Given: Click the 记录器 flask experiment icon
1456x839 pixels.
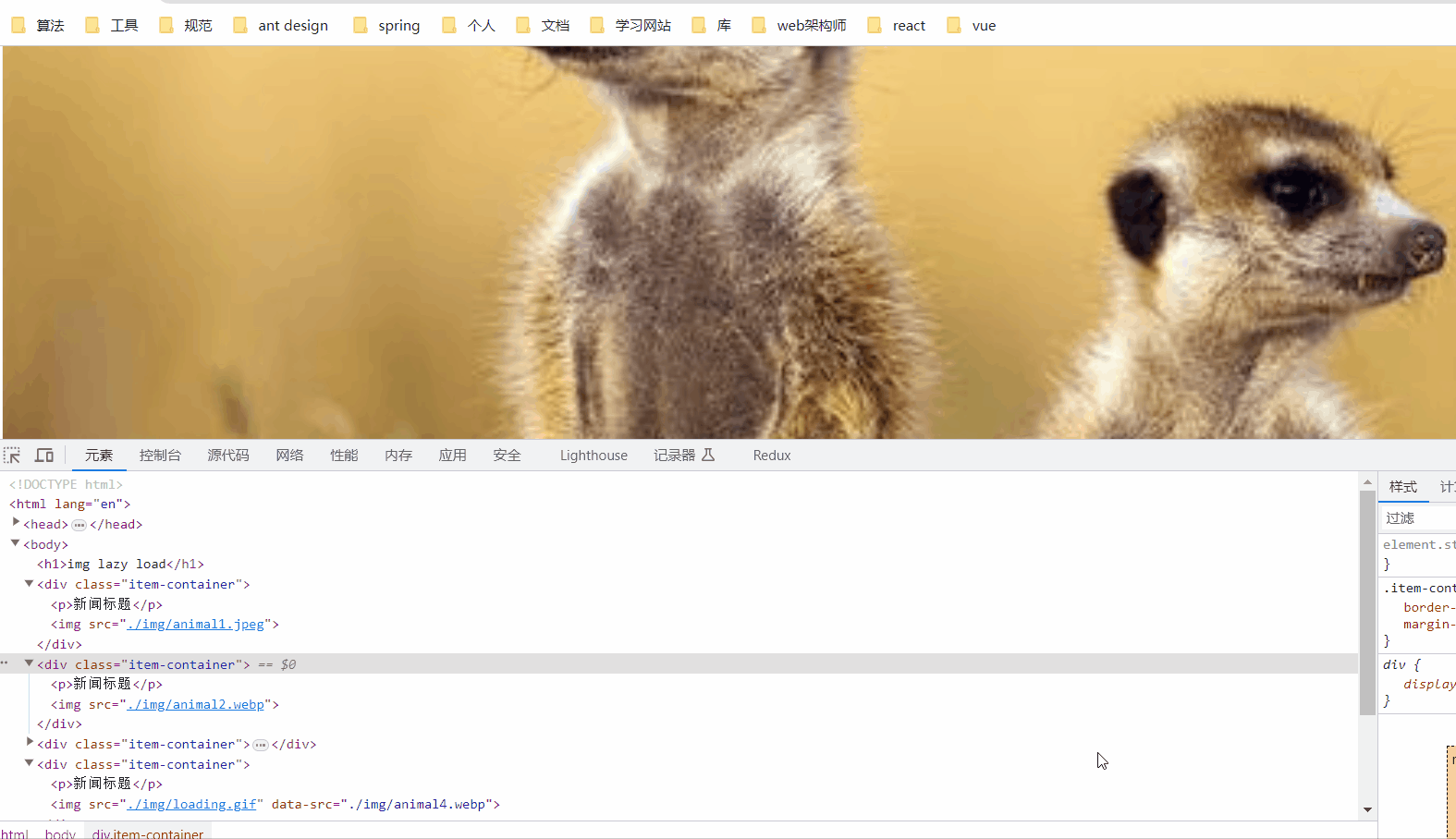Looking at the screenshot, I should pyautogui.click(x=708, y=455).
